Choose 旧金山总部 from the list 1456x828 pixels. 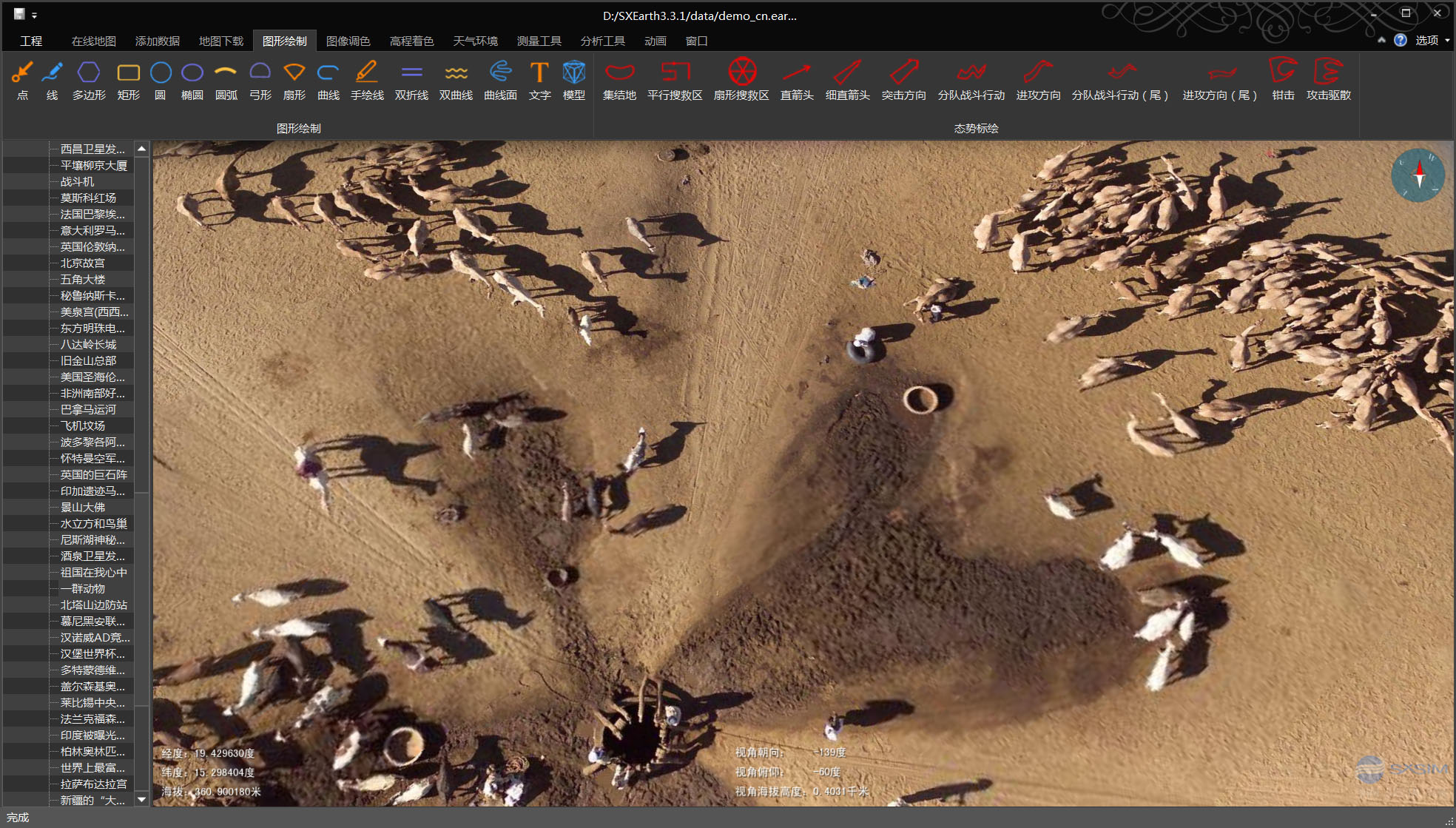point(88,361)
